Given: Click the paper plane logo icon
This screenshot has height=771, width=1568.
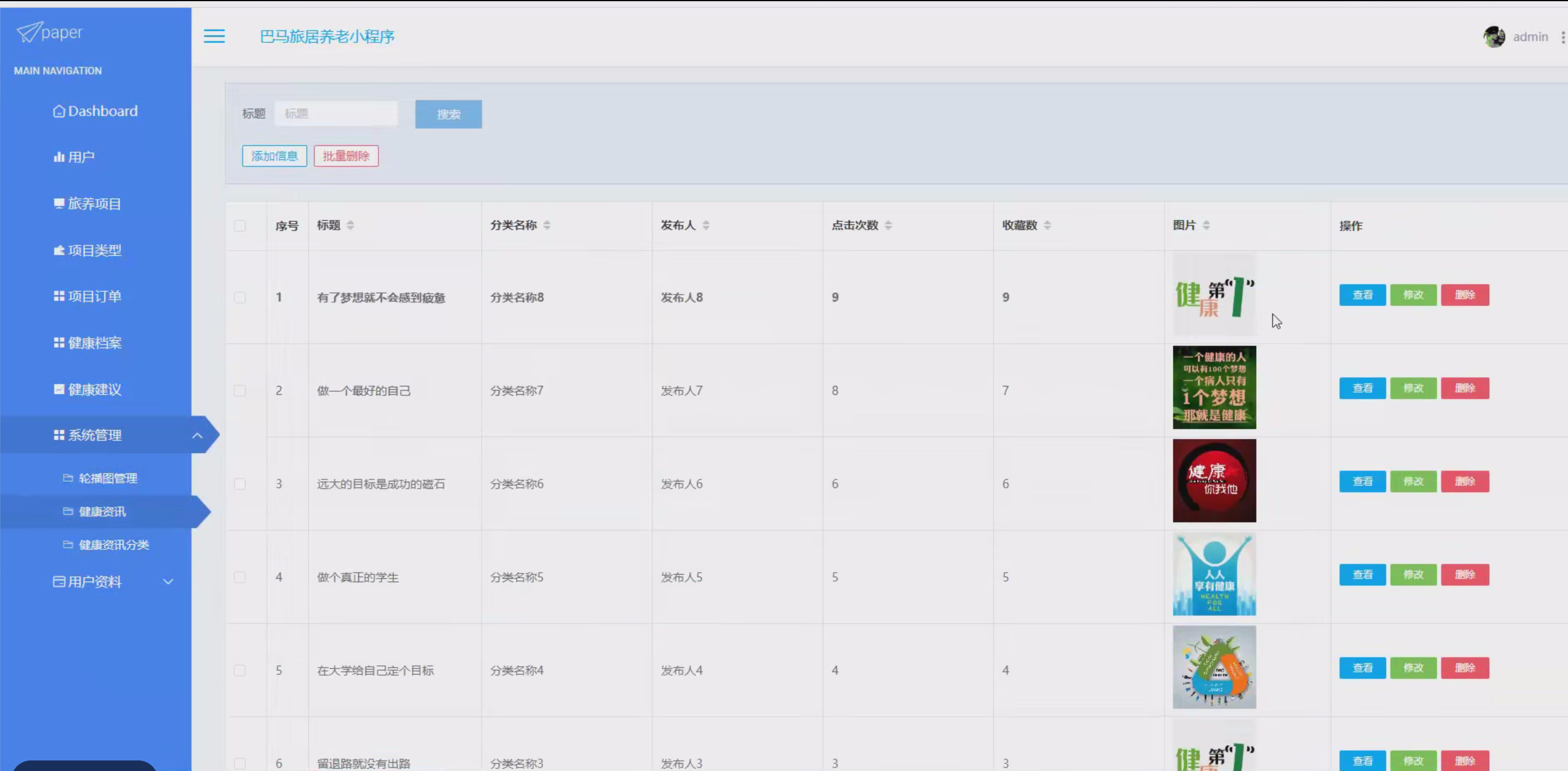Looking at the screenshot, I should pos(29,32).
